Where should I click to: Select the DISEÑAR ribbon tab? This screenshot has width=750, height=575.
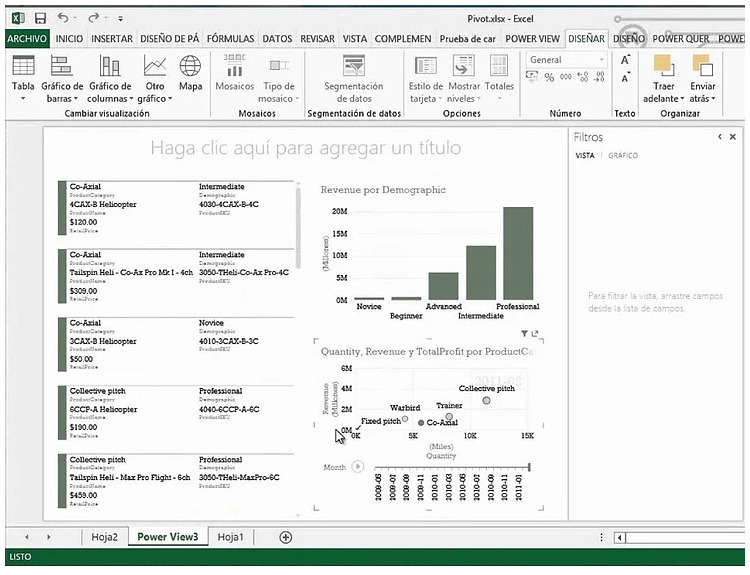point(586,39)
